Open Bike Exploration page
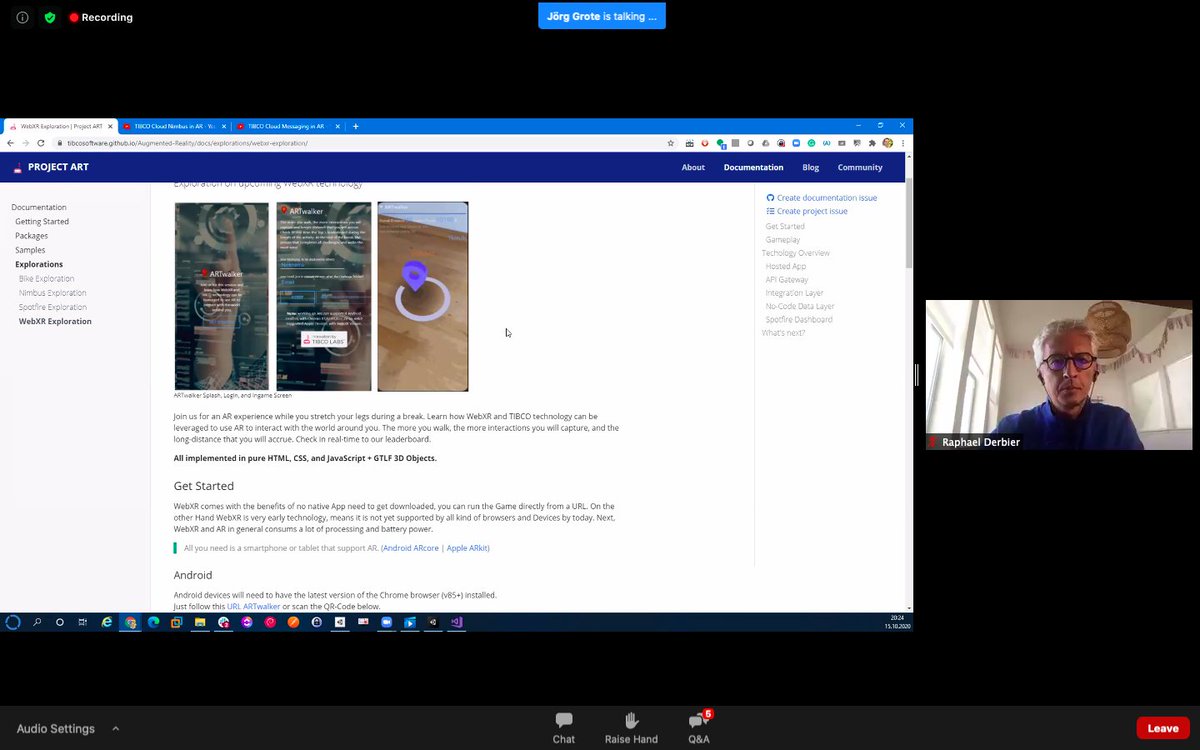The width and height of the screenshot is (1200, 750). coord(46,279)
